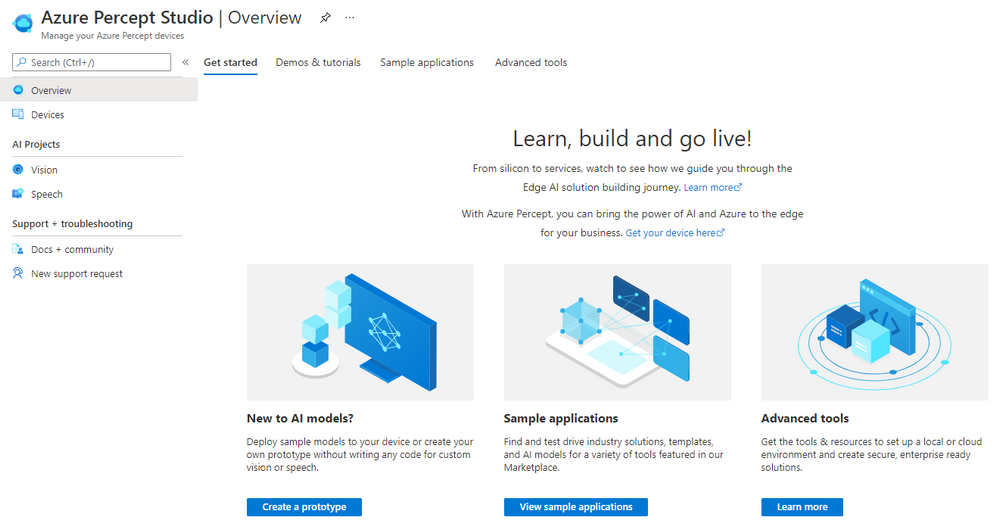Collapse the sidebar with double chevron
The width and height of the screenshot is (999, 530).
pos(185,62)
